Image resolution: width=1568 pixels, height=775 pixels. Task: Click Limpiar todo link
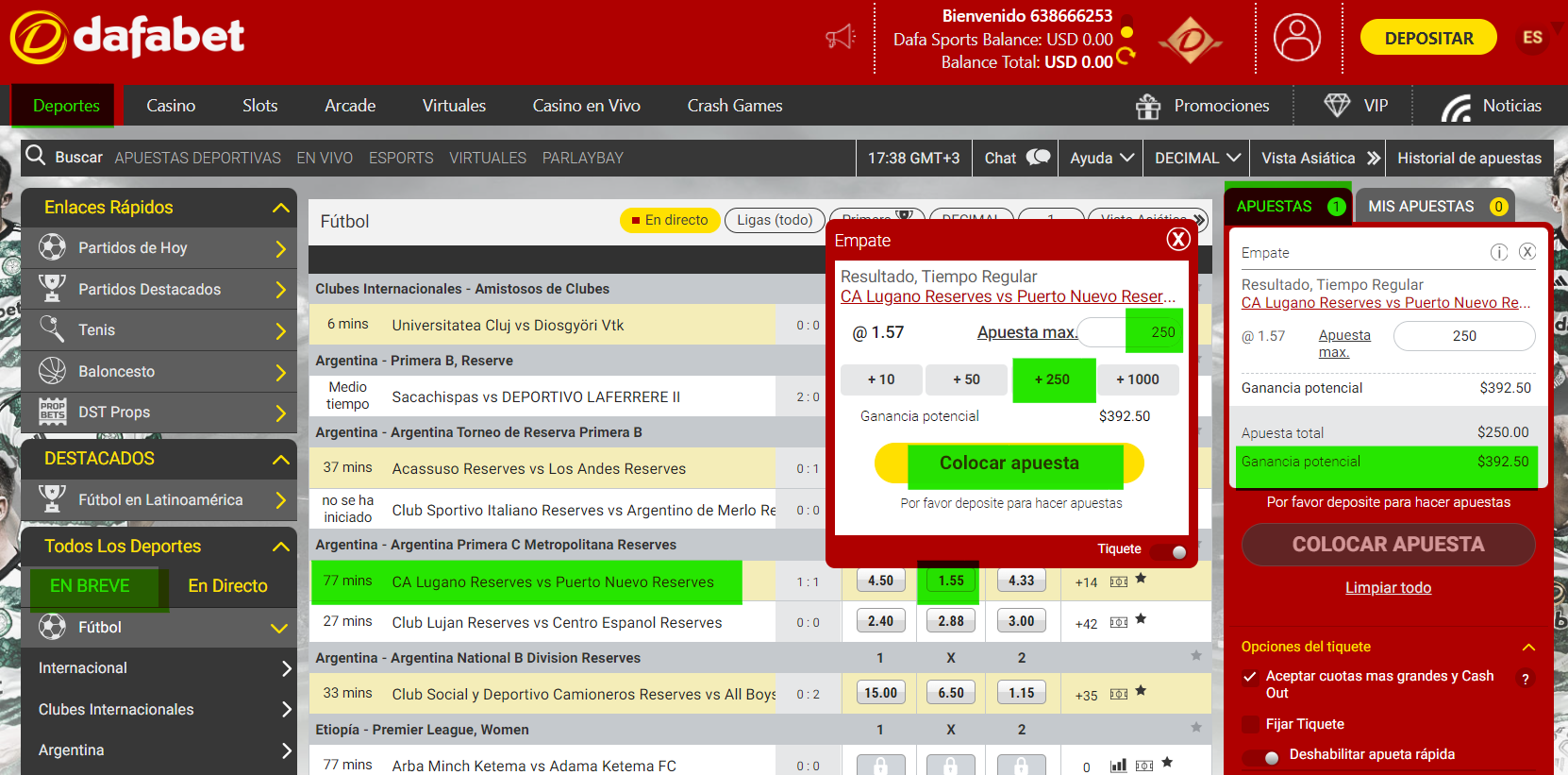(1388, 587)
